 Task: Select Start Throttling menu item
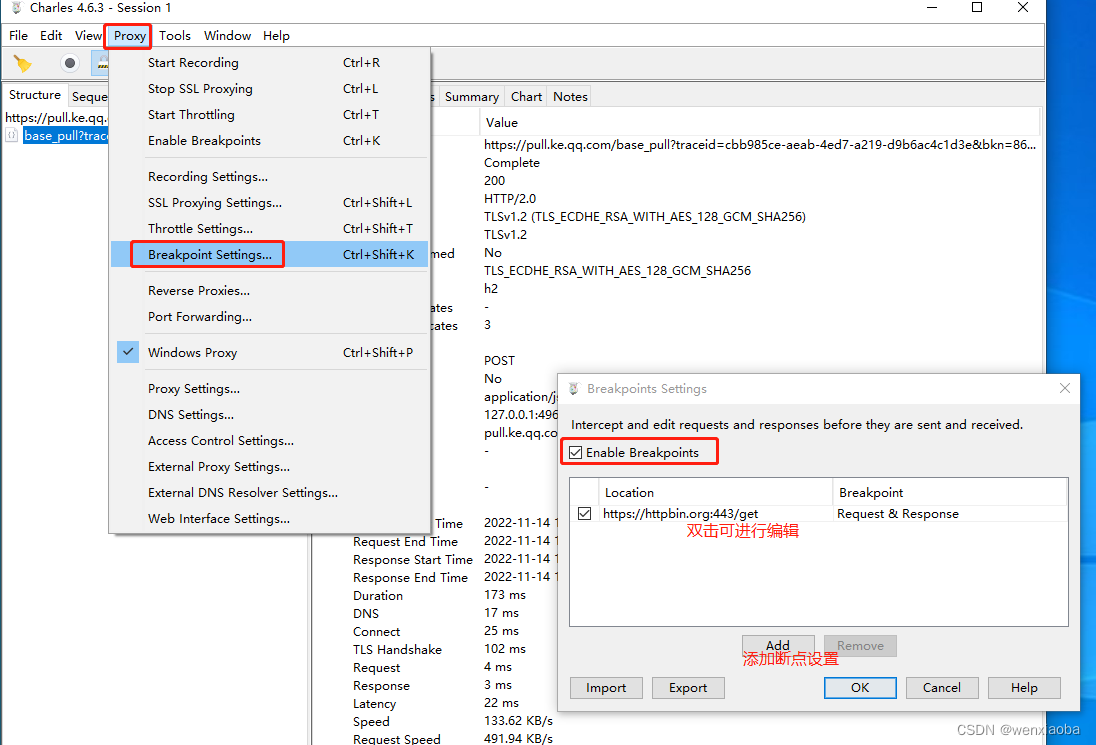(x=269, y=115)
